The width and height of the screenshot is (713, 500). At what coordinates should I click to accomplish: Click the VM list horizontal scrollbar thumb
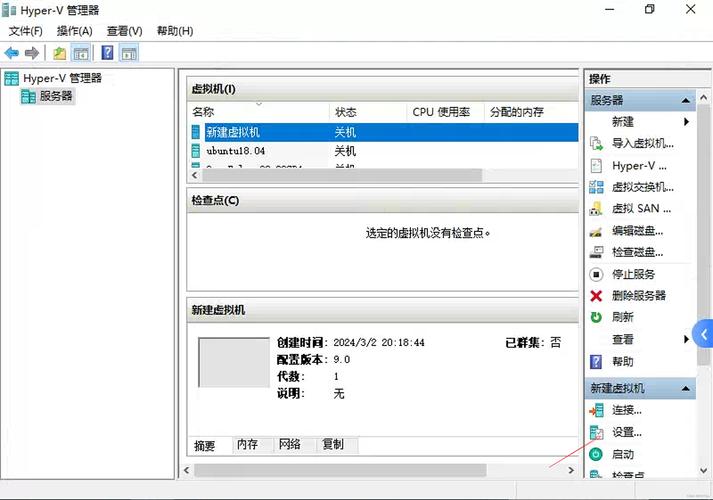coord(342,175)
